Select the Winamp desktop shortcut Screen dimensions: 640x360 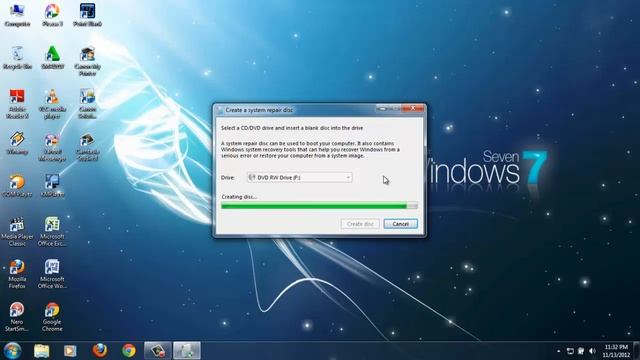point(17,143)
